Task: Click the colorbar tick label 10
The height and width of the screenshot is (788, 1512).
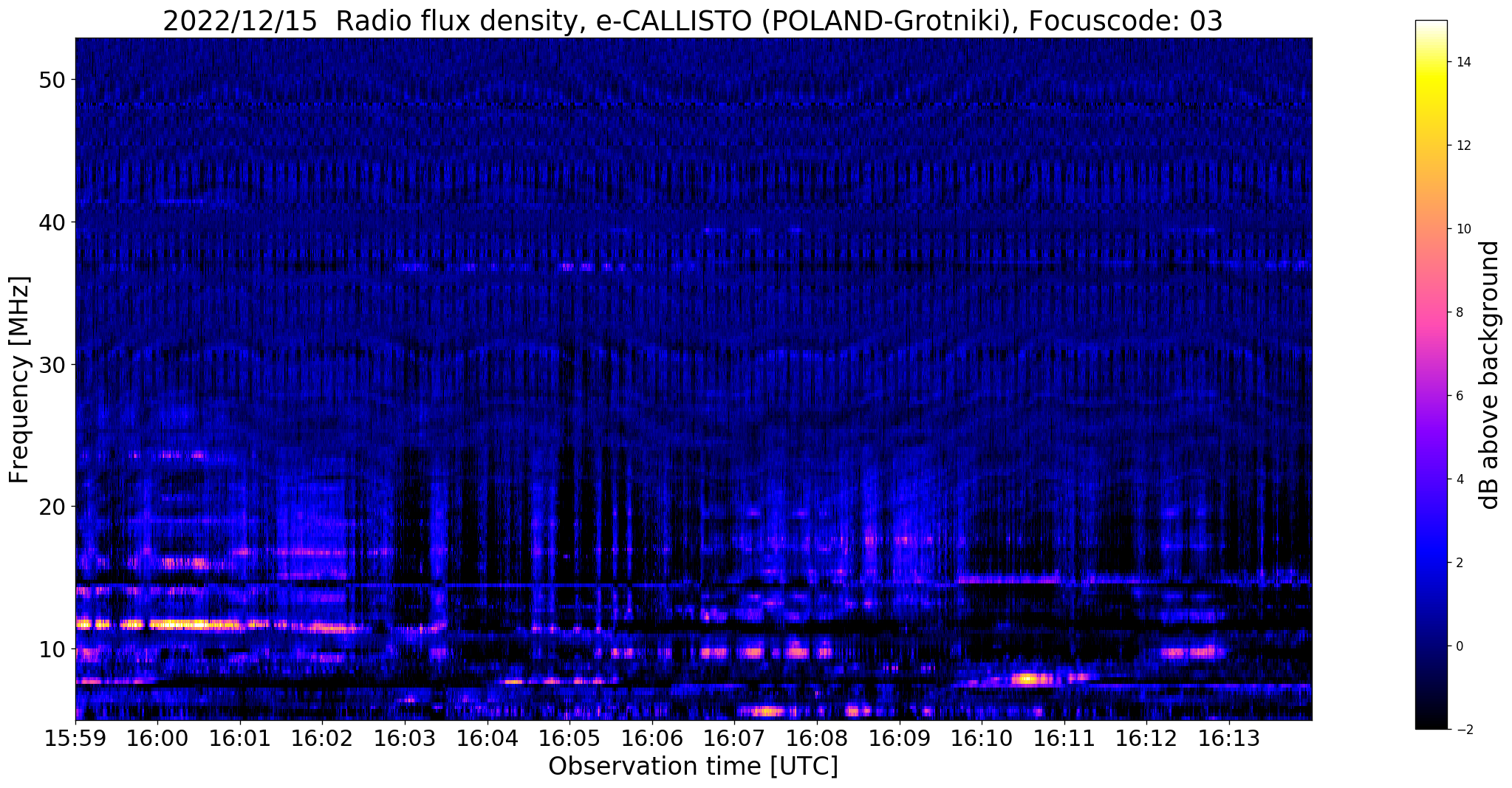Action: click(x=1463, y=229)
